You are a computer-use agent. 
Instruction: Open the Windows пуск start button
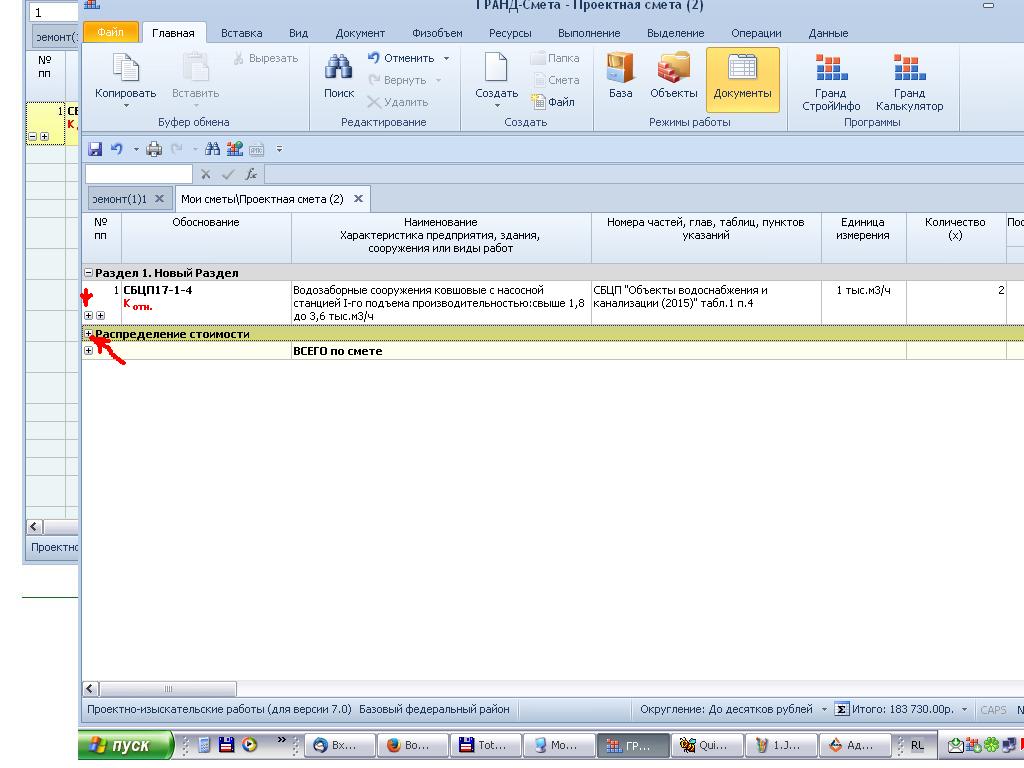pyautogui.click(x=126, y=745)
